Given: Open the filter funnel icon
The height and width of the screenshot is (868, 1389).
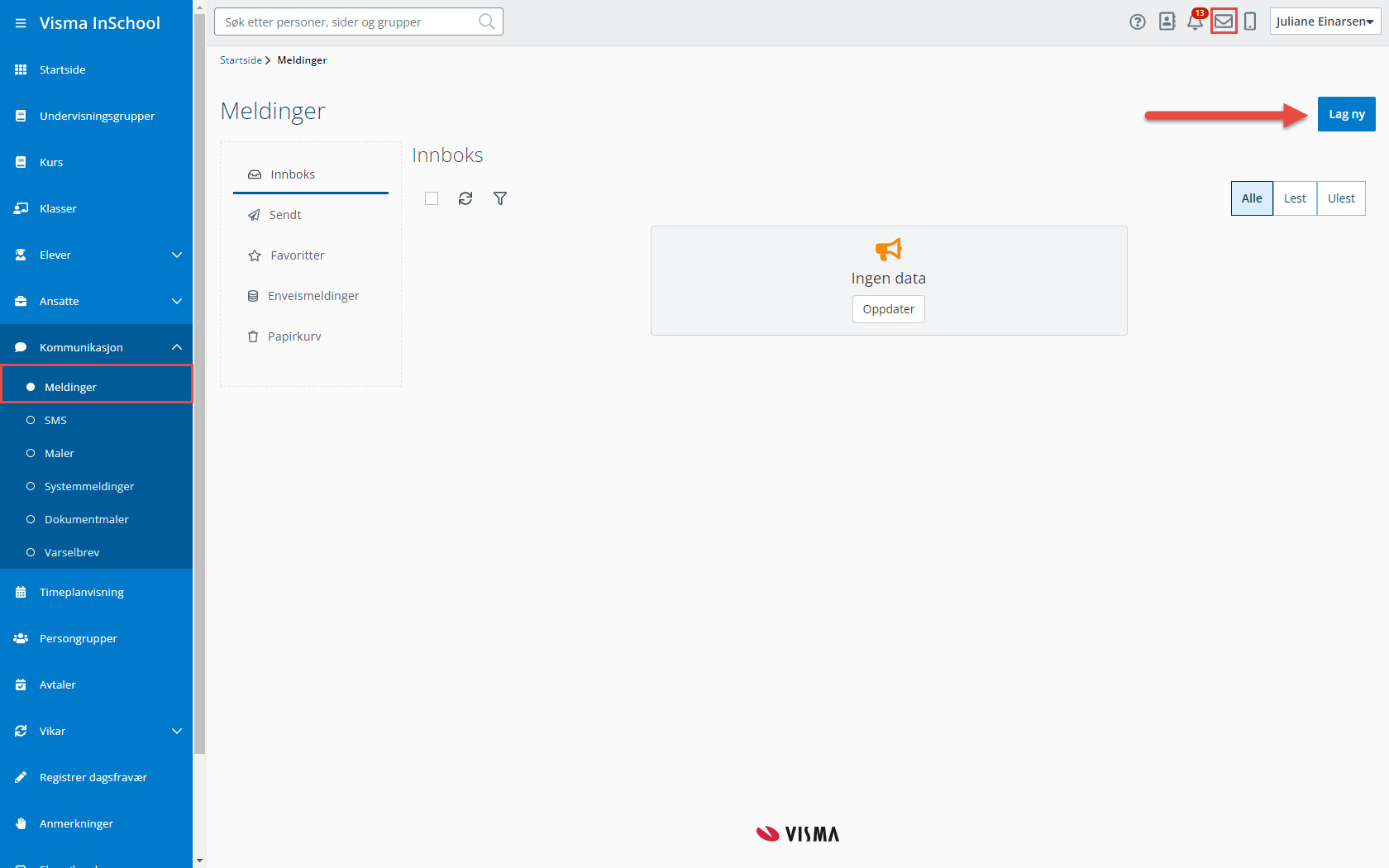Looking at the screenshot, I should point(500,198).
